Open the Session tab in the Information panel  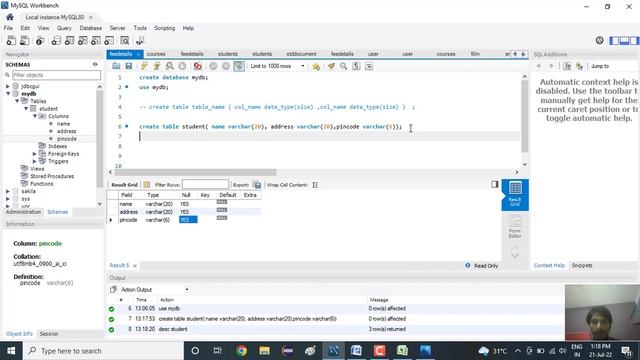click(49, 334)
